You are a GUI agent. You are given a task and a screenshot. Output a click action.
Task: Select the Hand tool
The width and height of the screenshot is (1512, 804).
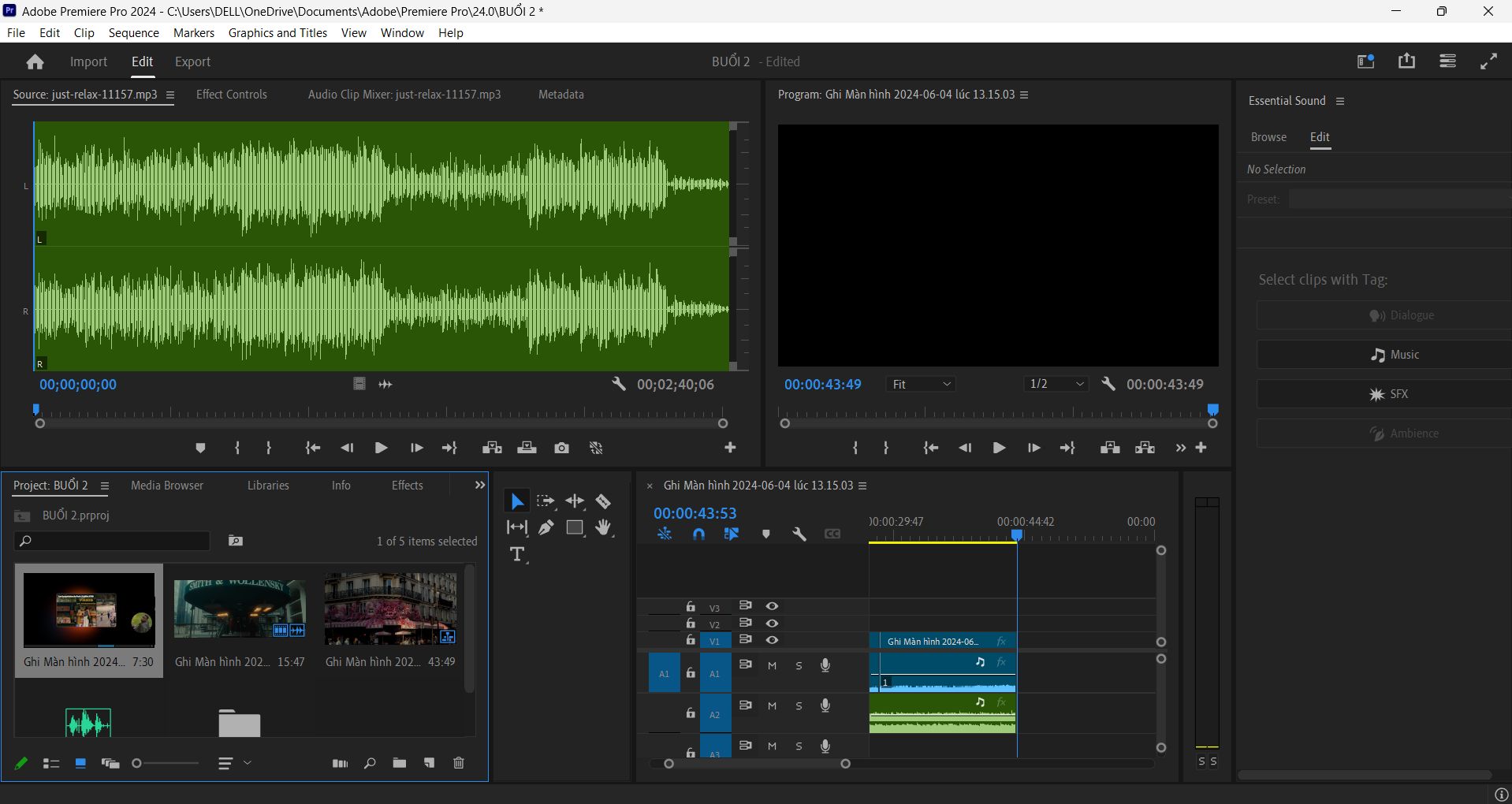click(604, 528)
